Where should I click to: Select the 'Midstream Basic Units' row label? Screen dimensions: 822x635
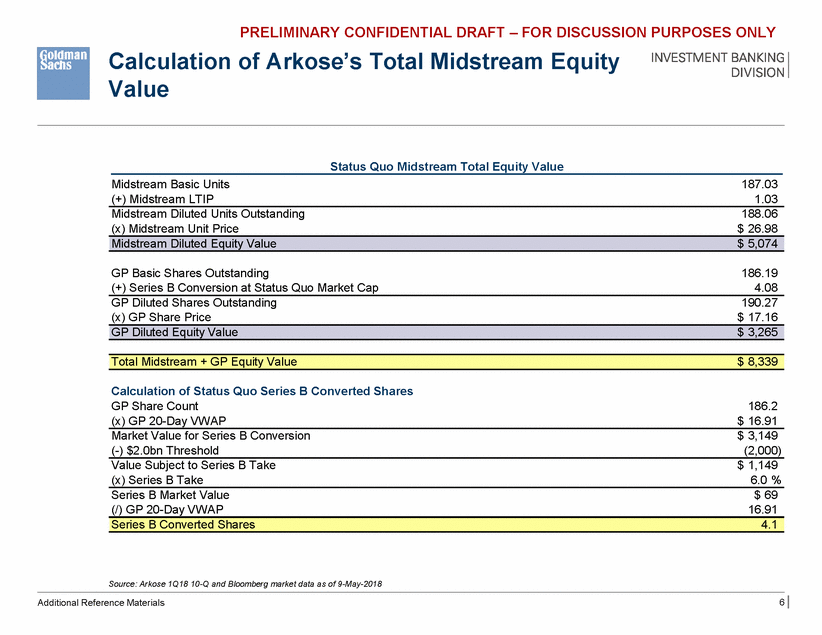coord(170,184)
